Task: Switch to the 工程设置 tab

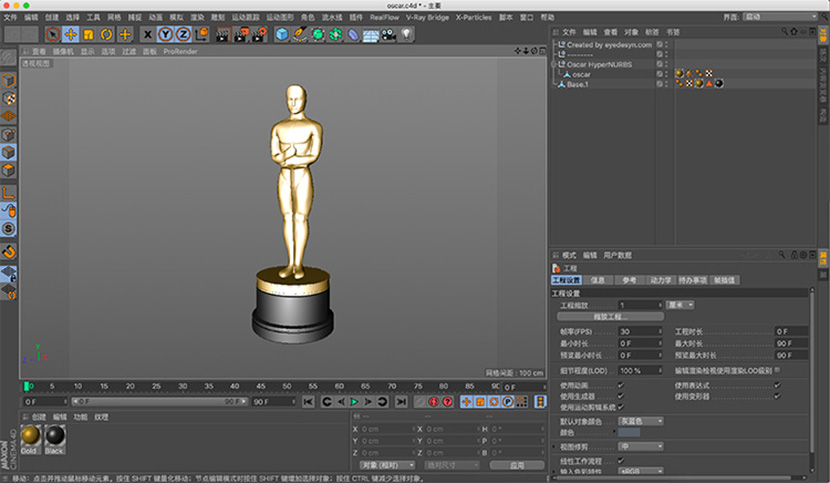Action: click(x=566, y=280)
